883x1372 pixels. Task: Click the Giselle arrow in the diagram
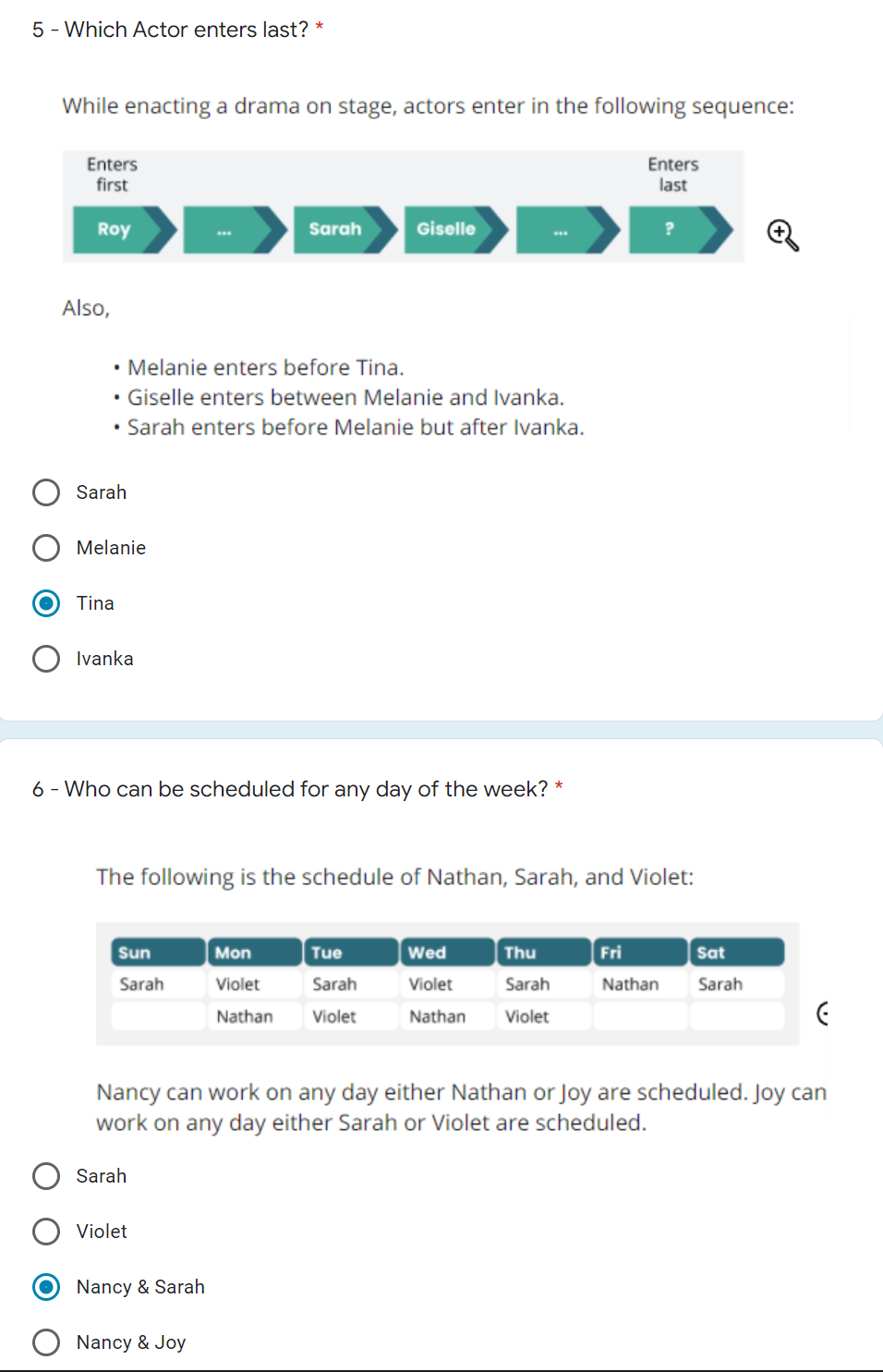point(456,229)
